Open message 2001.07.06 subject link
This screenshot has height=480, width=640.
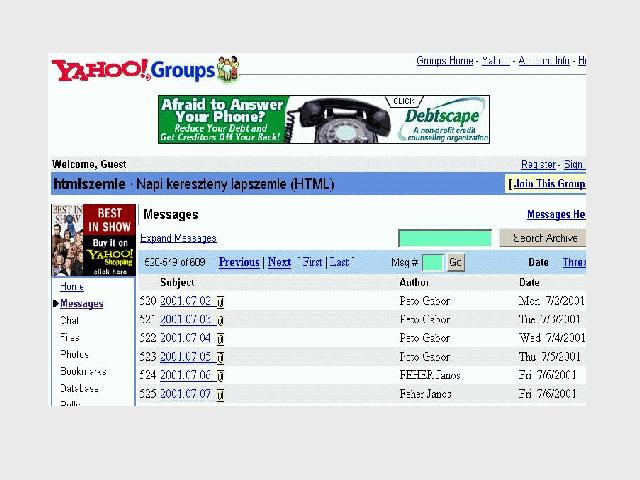[186, 375]
